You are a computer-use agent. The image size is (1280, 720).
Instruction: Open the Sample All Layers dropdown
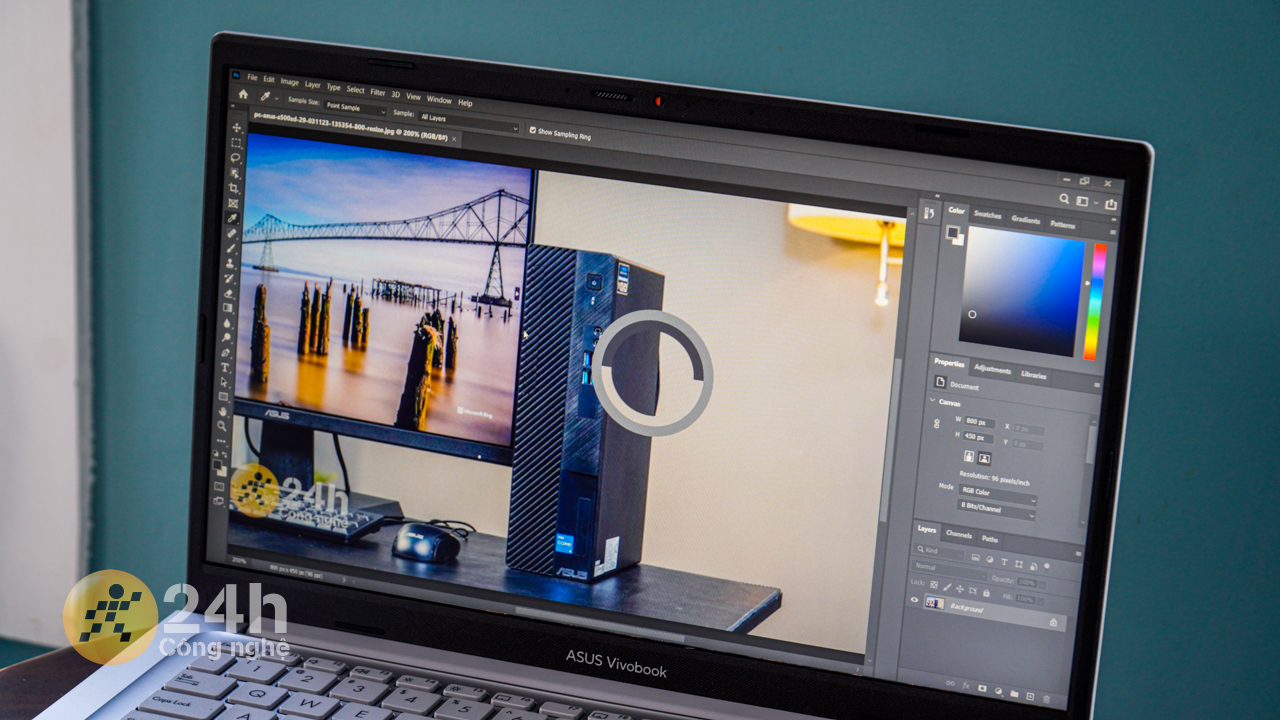point(469,123)
